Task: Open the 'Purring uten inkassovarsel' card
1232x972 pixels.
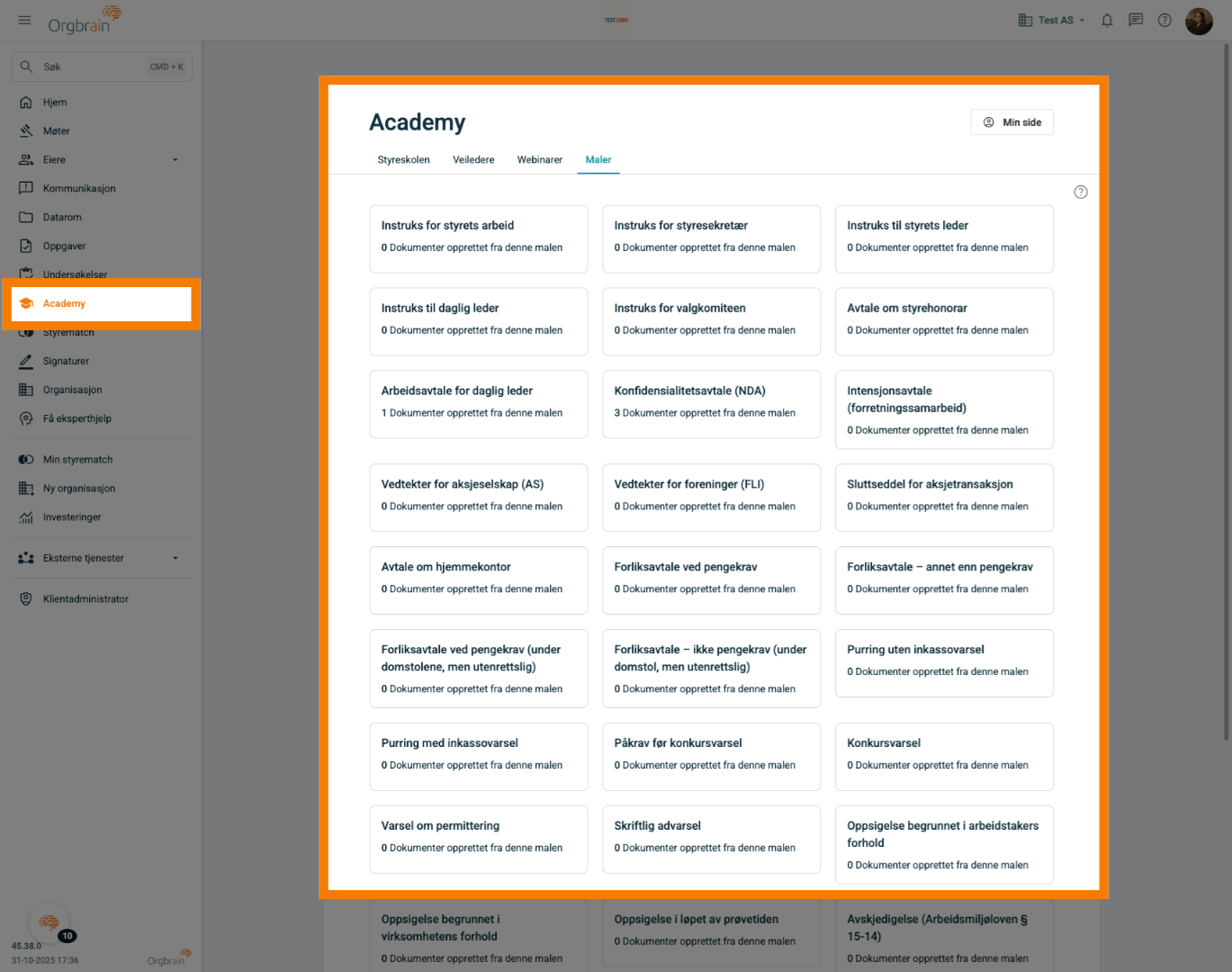Action: (944, 663)
